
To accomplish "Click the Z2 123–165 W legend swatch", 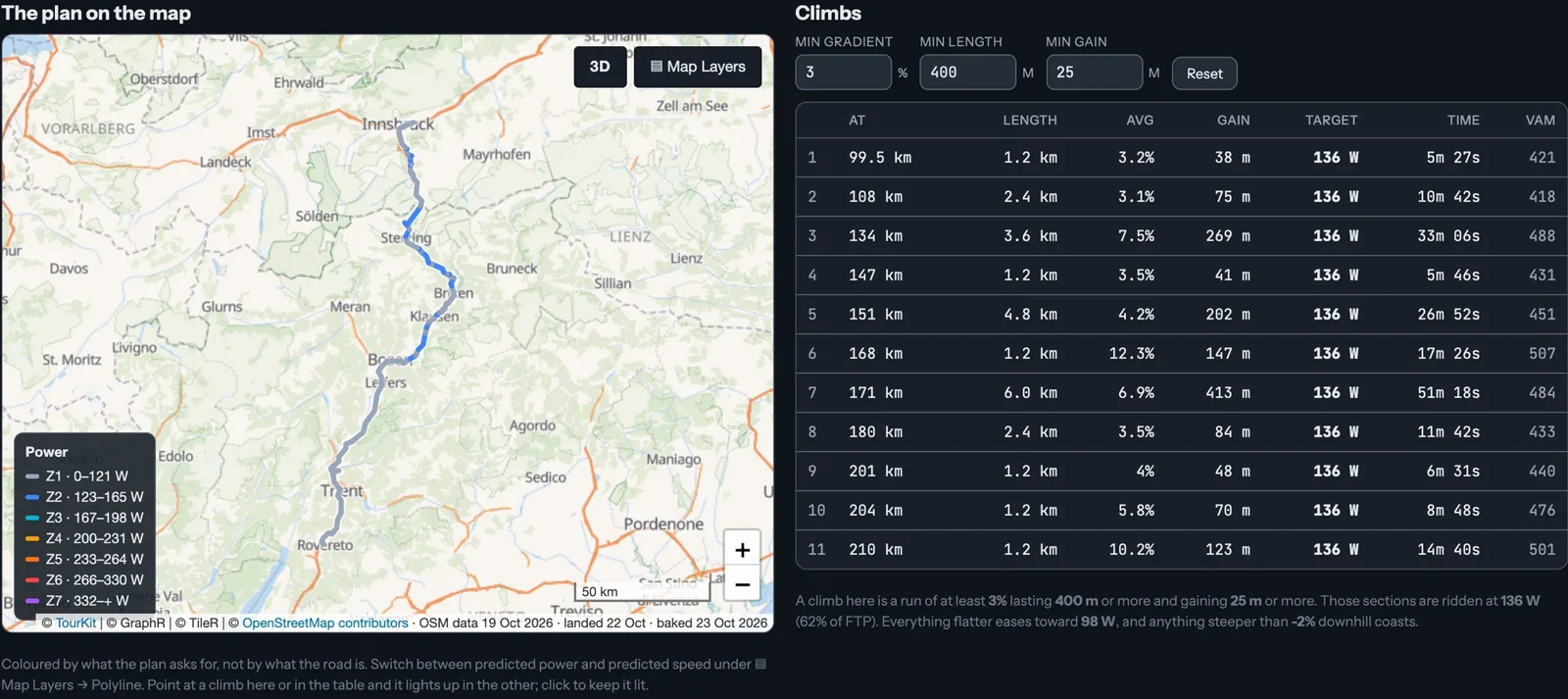I will (x=32, y=497).
